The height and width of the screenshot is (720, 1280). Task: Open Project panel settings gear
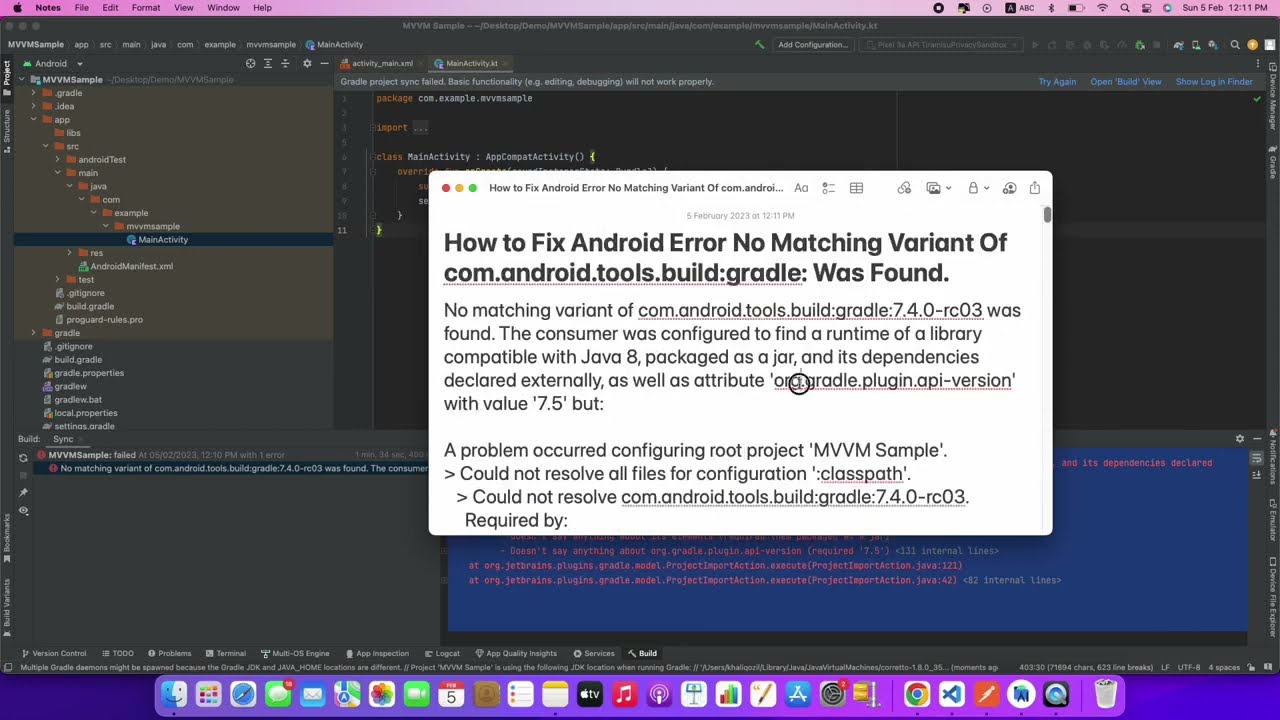click(307, 63)
